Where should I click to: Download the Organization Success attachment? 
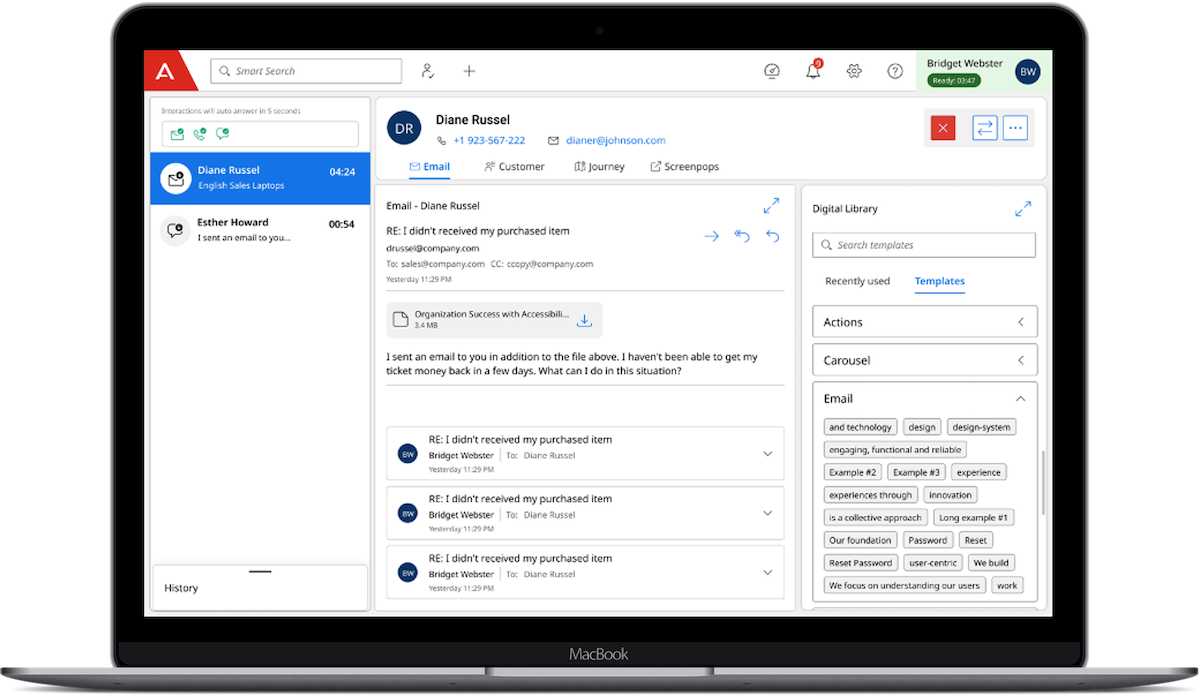[x=585, y=320]
